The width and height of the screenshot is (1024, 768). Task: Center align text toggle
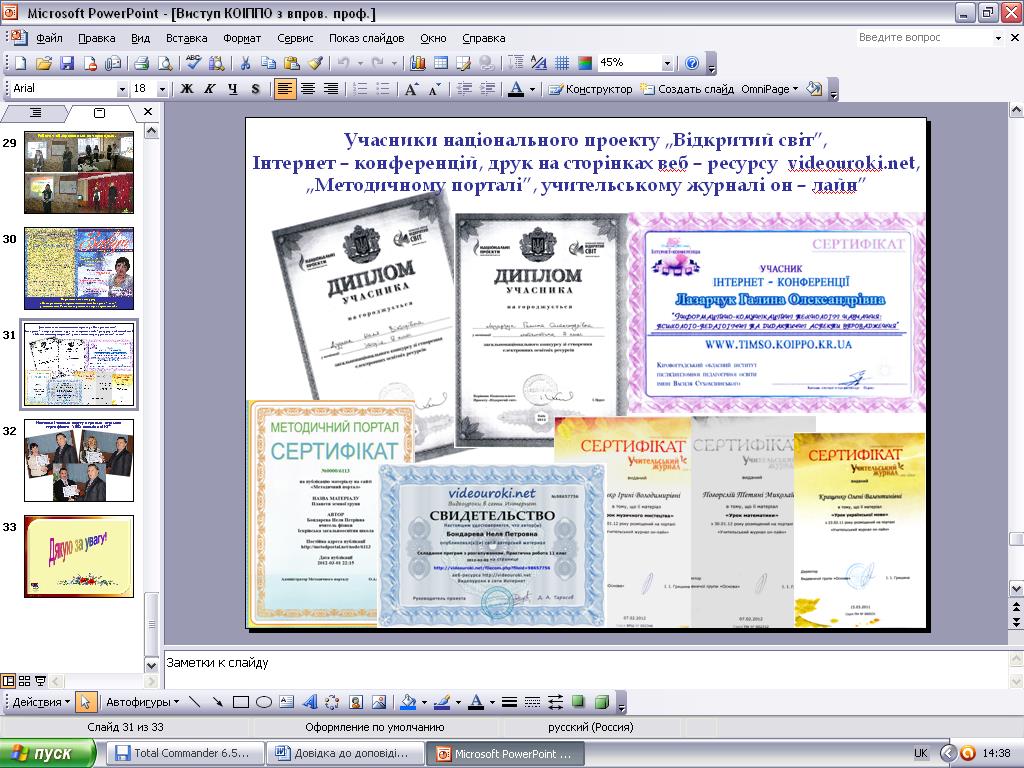(x=308, y=89)
